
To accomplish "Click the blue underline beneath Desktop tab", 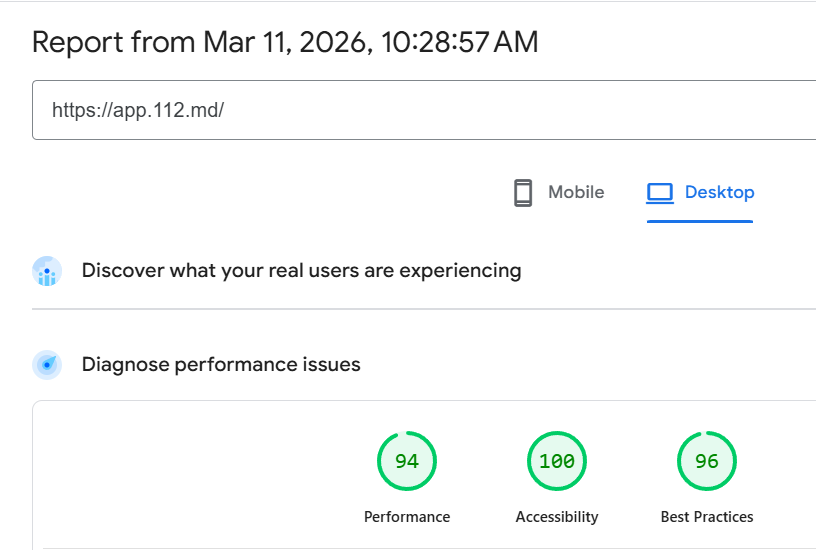I will (x=699, y=220).
